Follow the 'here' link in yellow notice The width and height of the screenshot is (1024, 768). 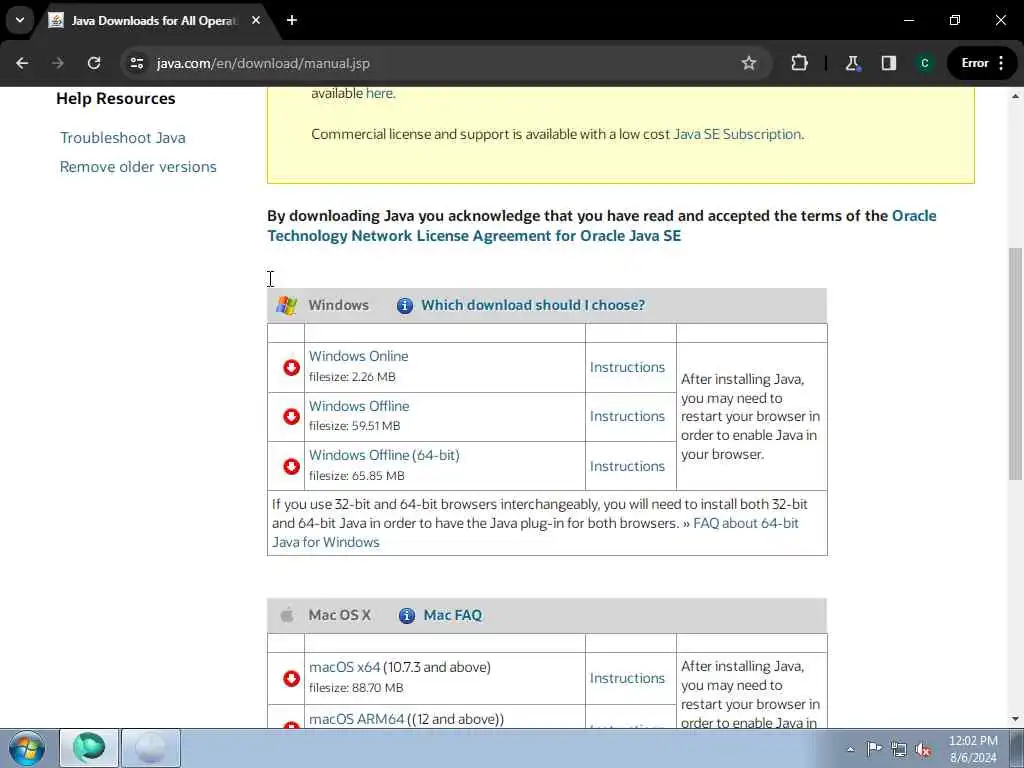379,93
